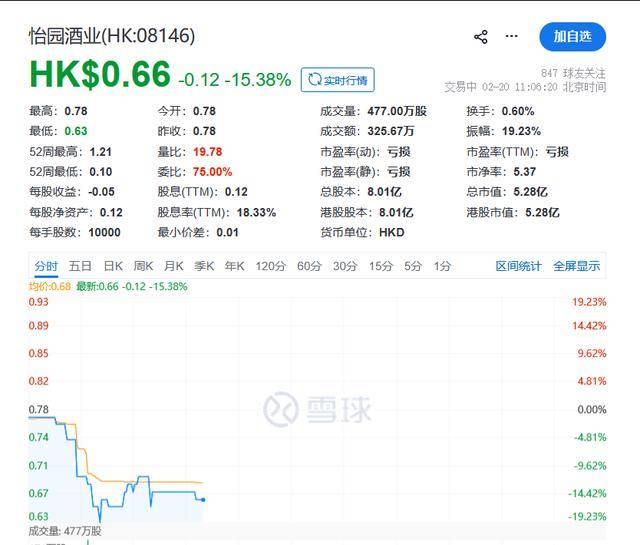
Task: Open the 日K chart tab
Action: click(x=113, y=266)
